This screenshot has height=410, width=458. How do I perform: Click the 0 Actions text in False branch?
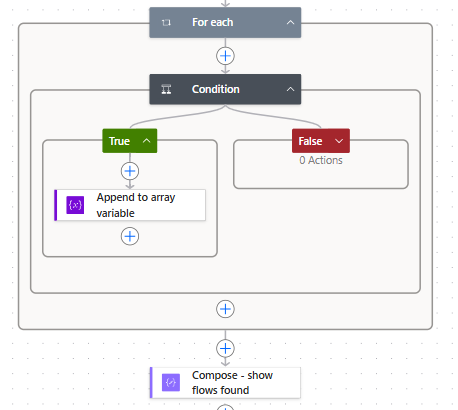tap(321, 160)
